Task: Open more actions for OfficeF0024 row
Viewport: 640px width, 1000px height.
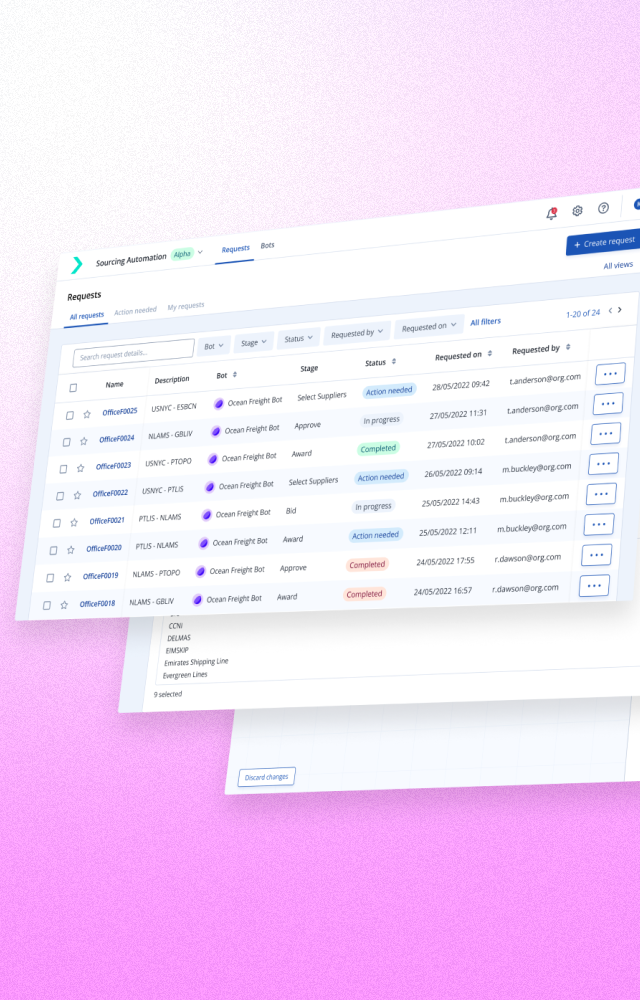Action: tap(607, 404)
